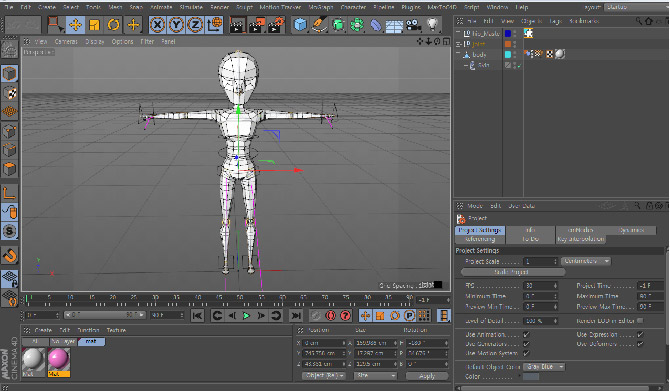Toggle Y axis lock
The image size is (670, 392).
coord(176,25)
